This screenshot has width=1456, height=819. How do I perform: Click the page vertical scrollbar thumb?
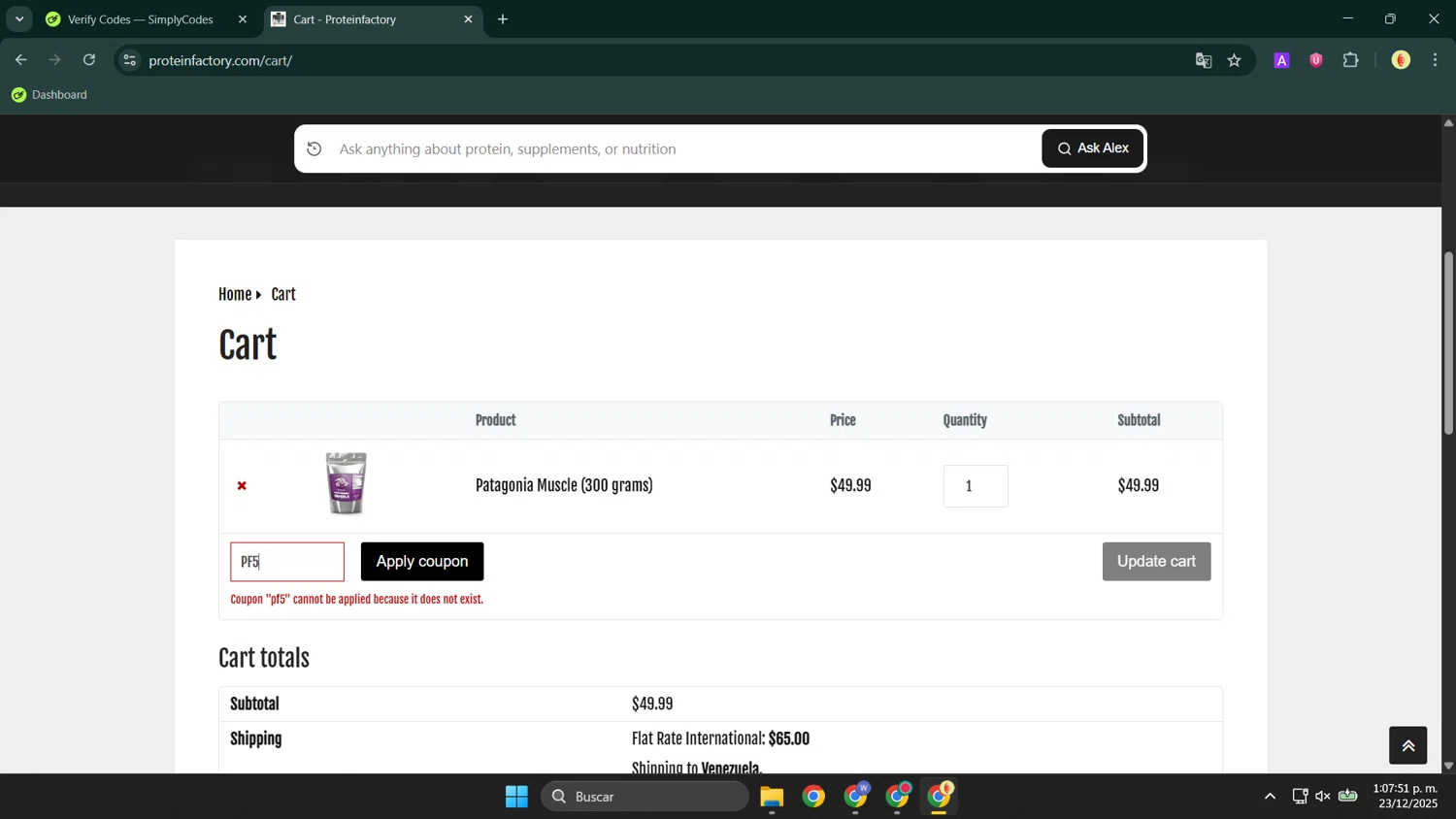1448,343
